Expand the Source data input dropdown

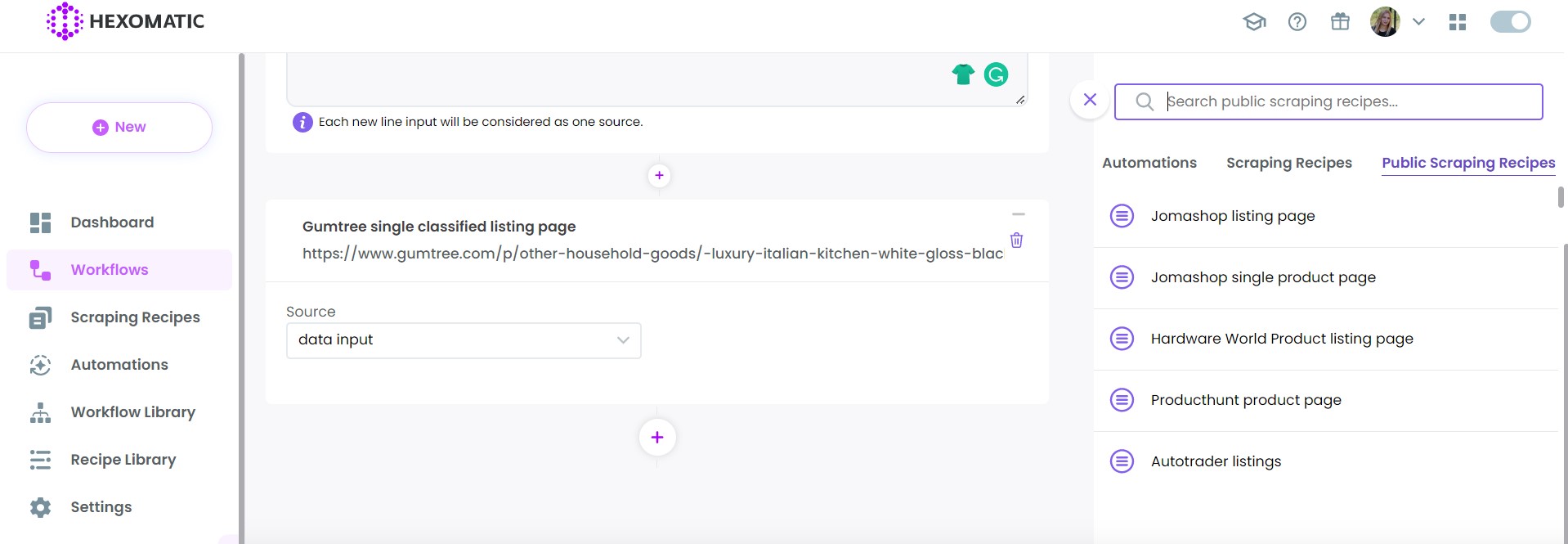464,340
